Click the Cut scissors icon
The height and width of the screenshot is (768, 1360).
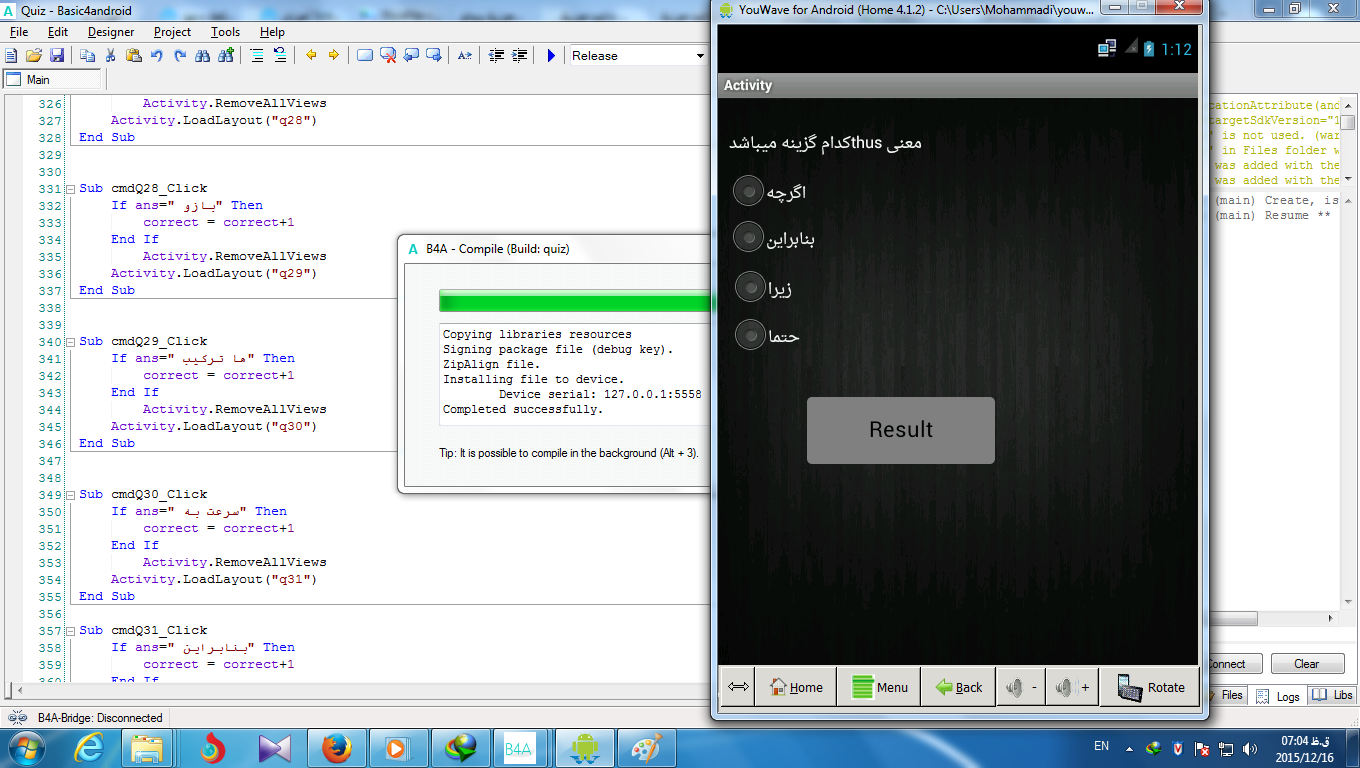tap(111, 56)
